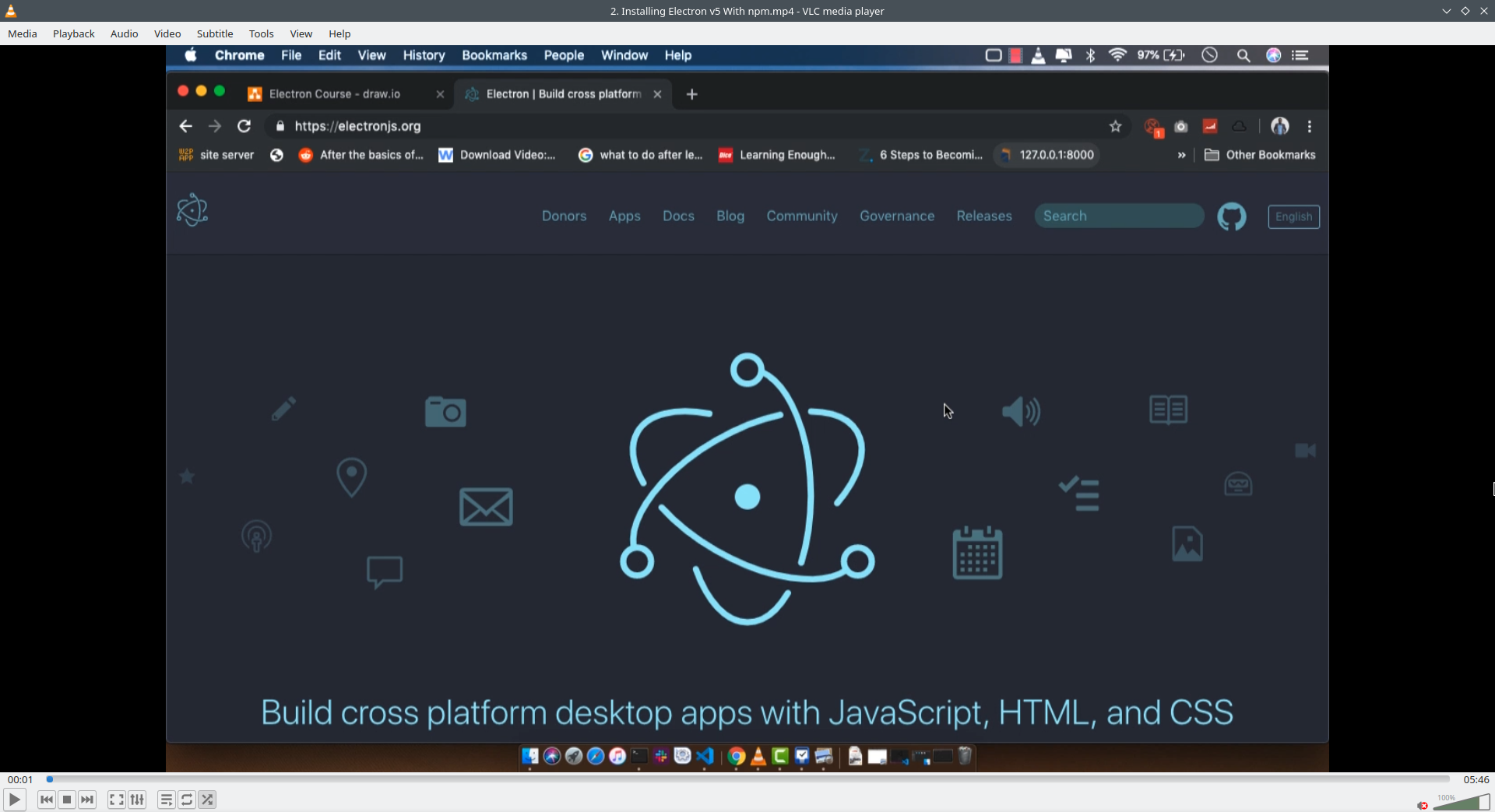Open the English language selector
The image size is (1495, 812).
[x=1294, y=216]
